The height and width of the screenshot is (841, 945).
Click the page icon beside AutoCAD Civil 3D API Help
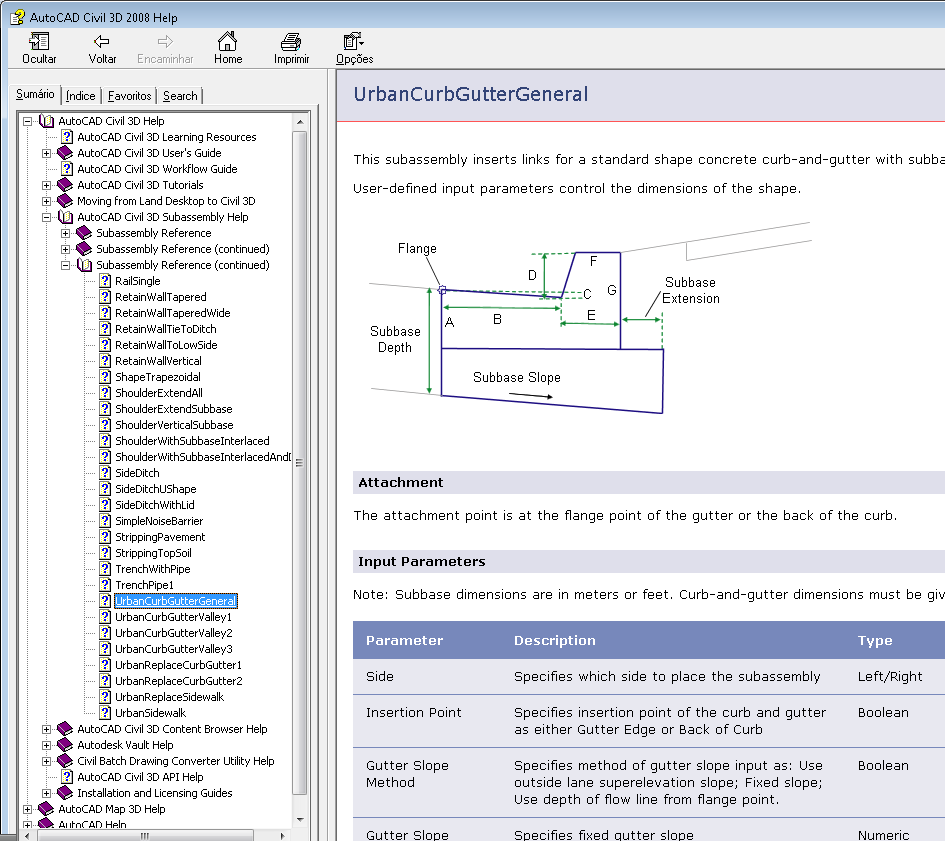(67, 776)
